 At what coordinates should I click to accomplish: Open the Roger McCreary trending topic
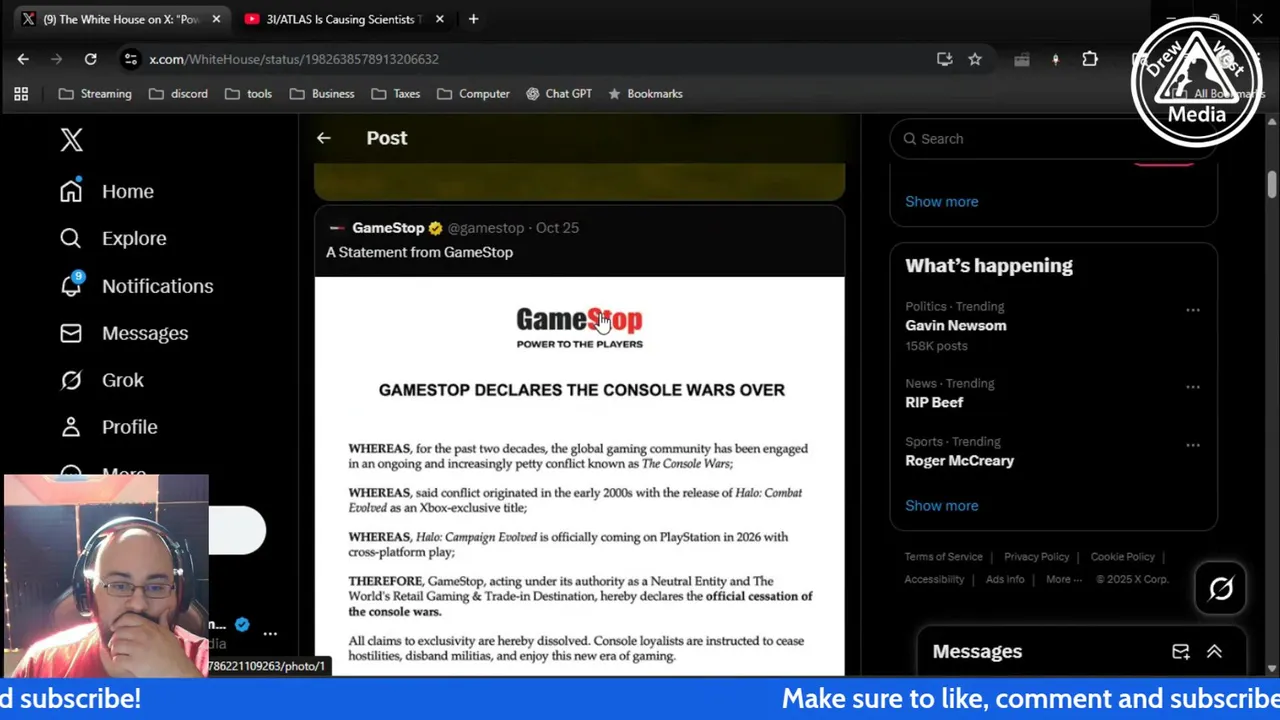959,460
